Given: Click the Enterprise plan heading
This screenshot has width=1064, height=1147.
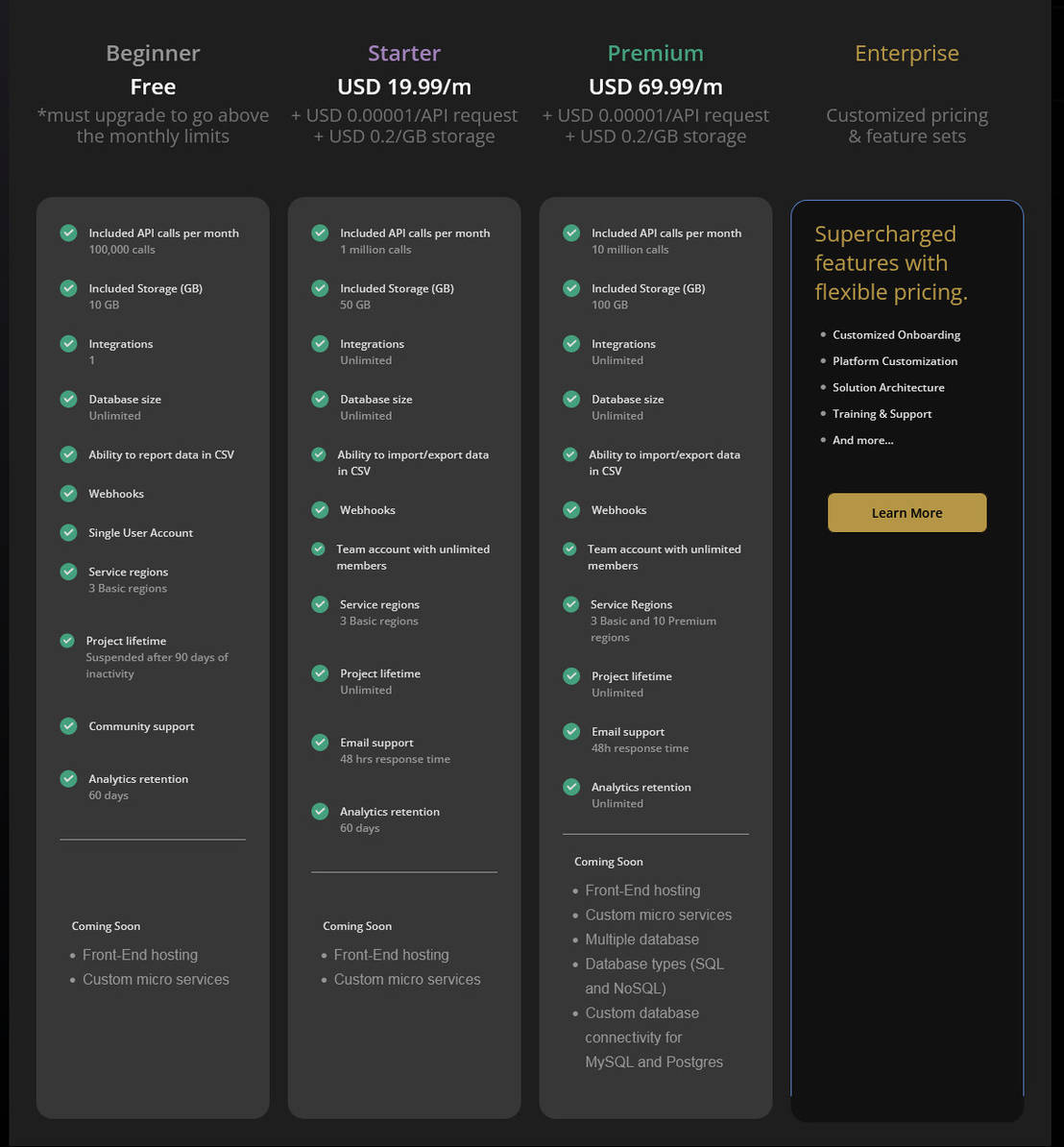Looking at the screenshot, I should 907,54.
